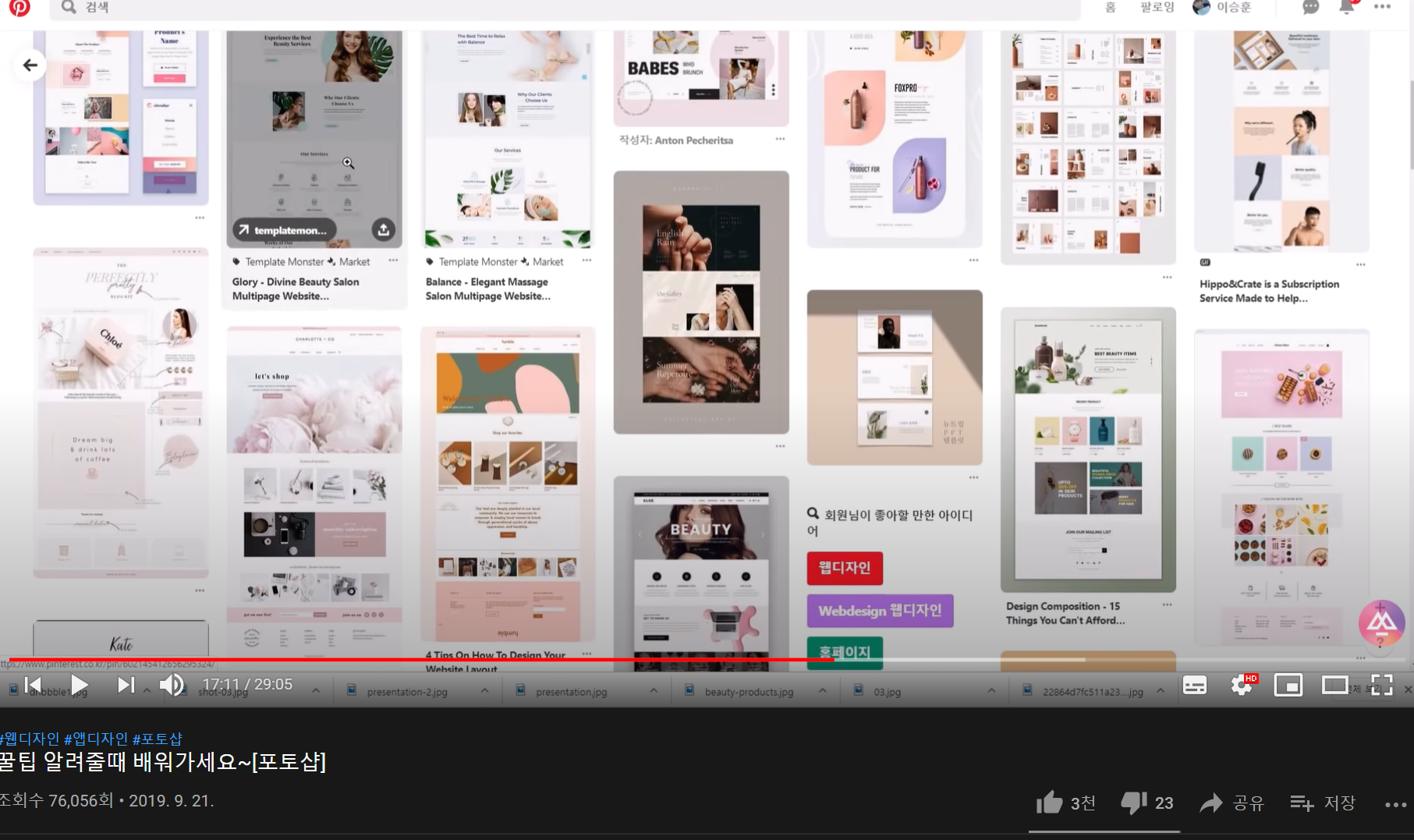The height and width of the screenshot is (840, 1414).
Task: Expand chevron beside presentation.jpg download
Action: tap(654, 691)
